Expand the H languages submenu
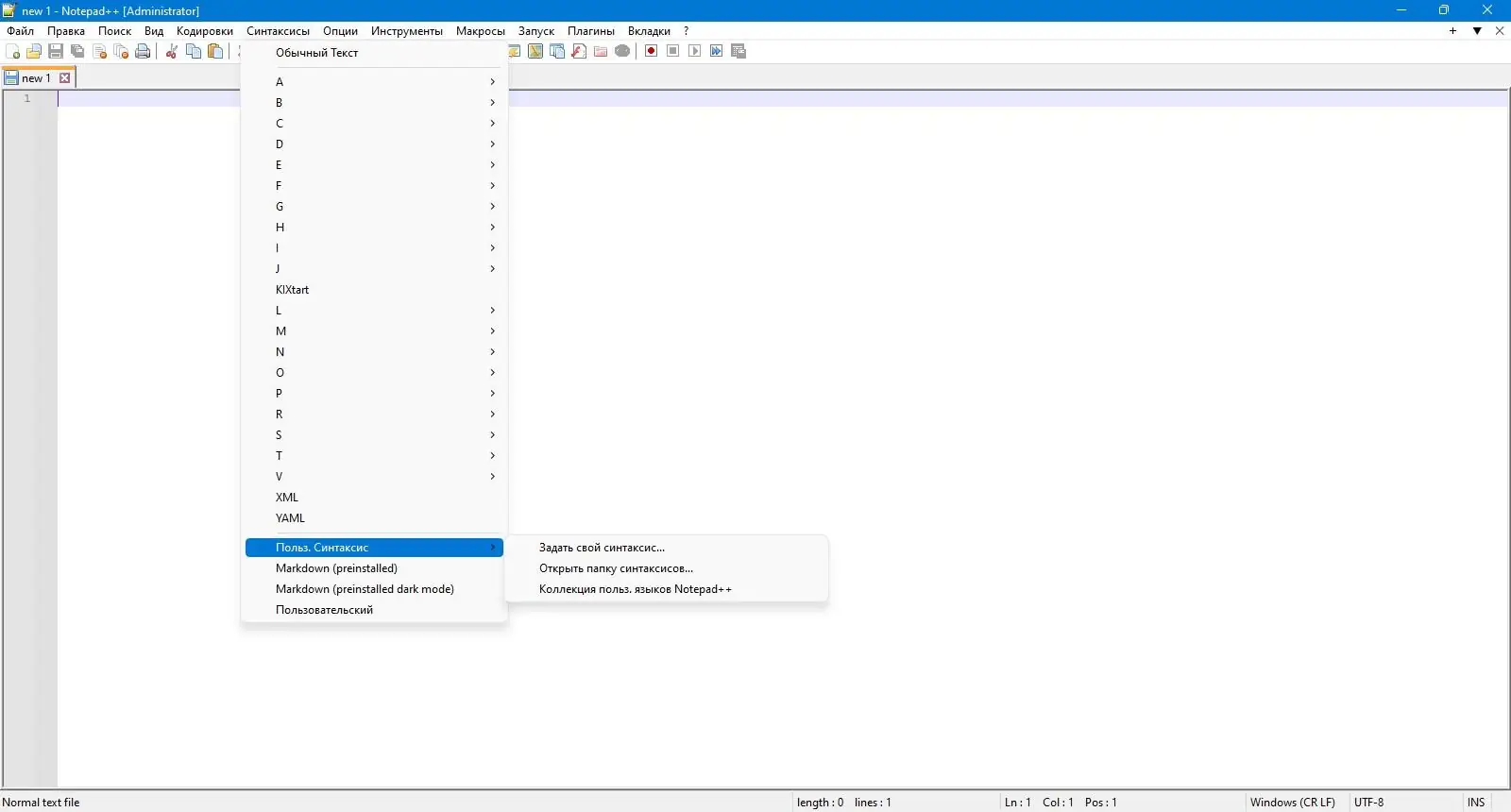 [x=374, y=228]
